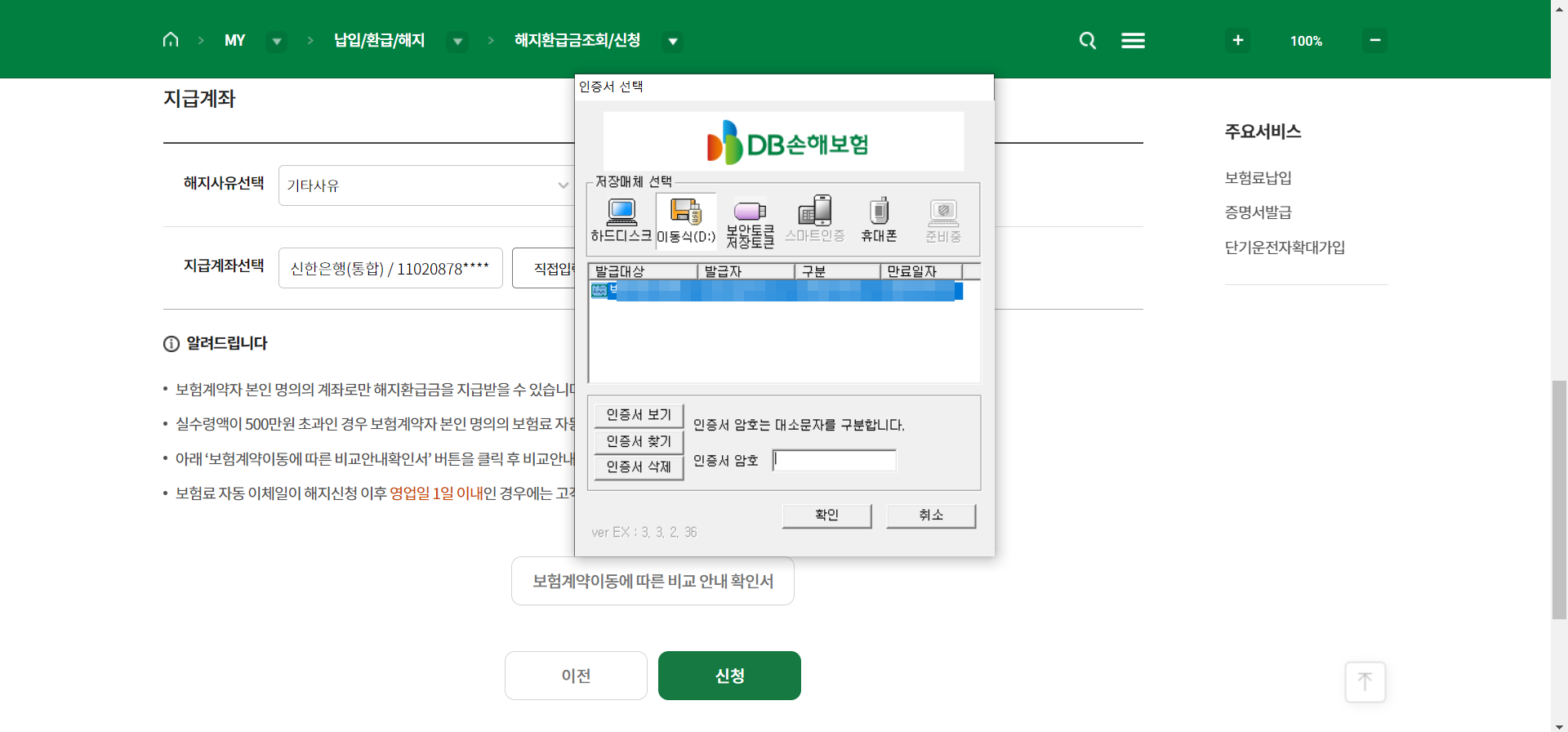
Task: Click 인증서 보기 button
Action: [639, 415]
